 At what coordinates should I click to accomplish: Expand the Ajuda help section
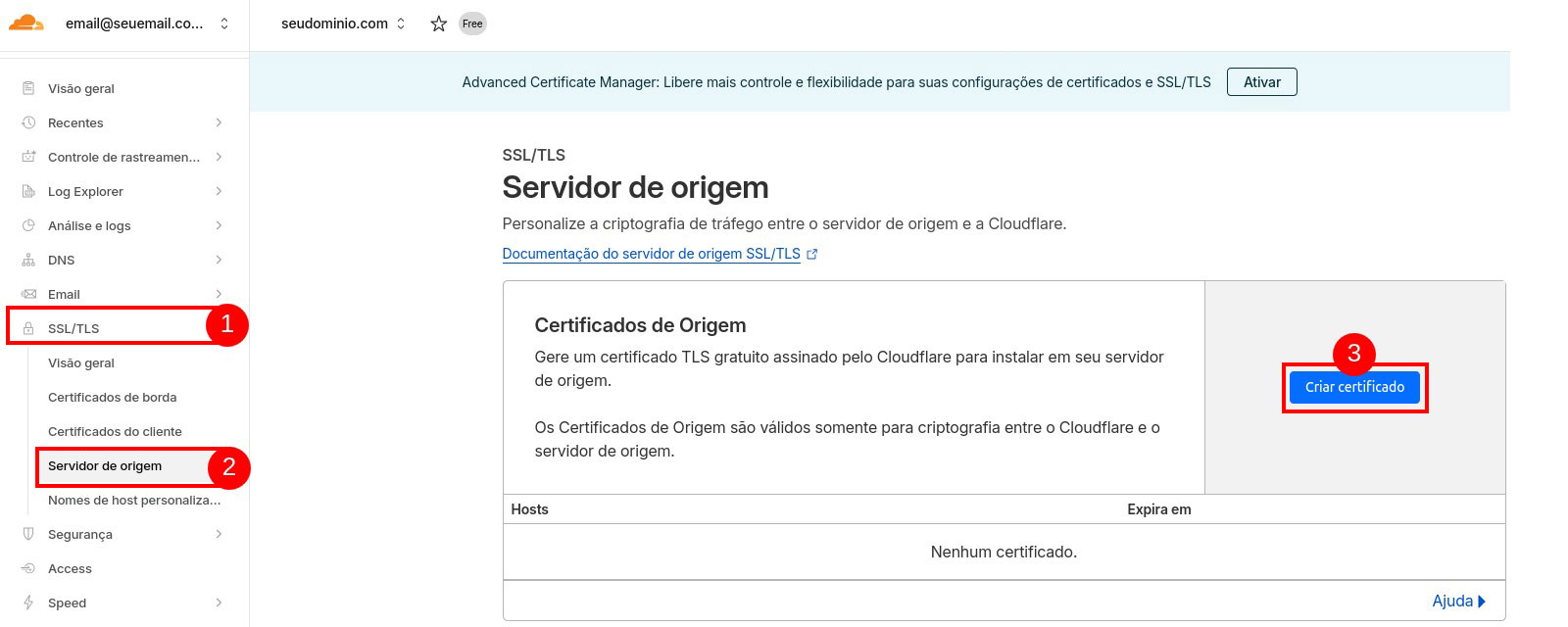pyautogui.click(x=1458, y=601)
